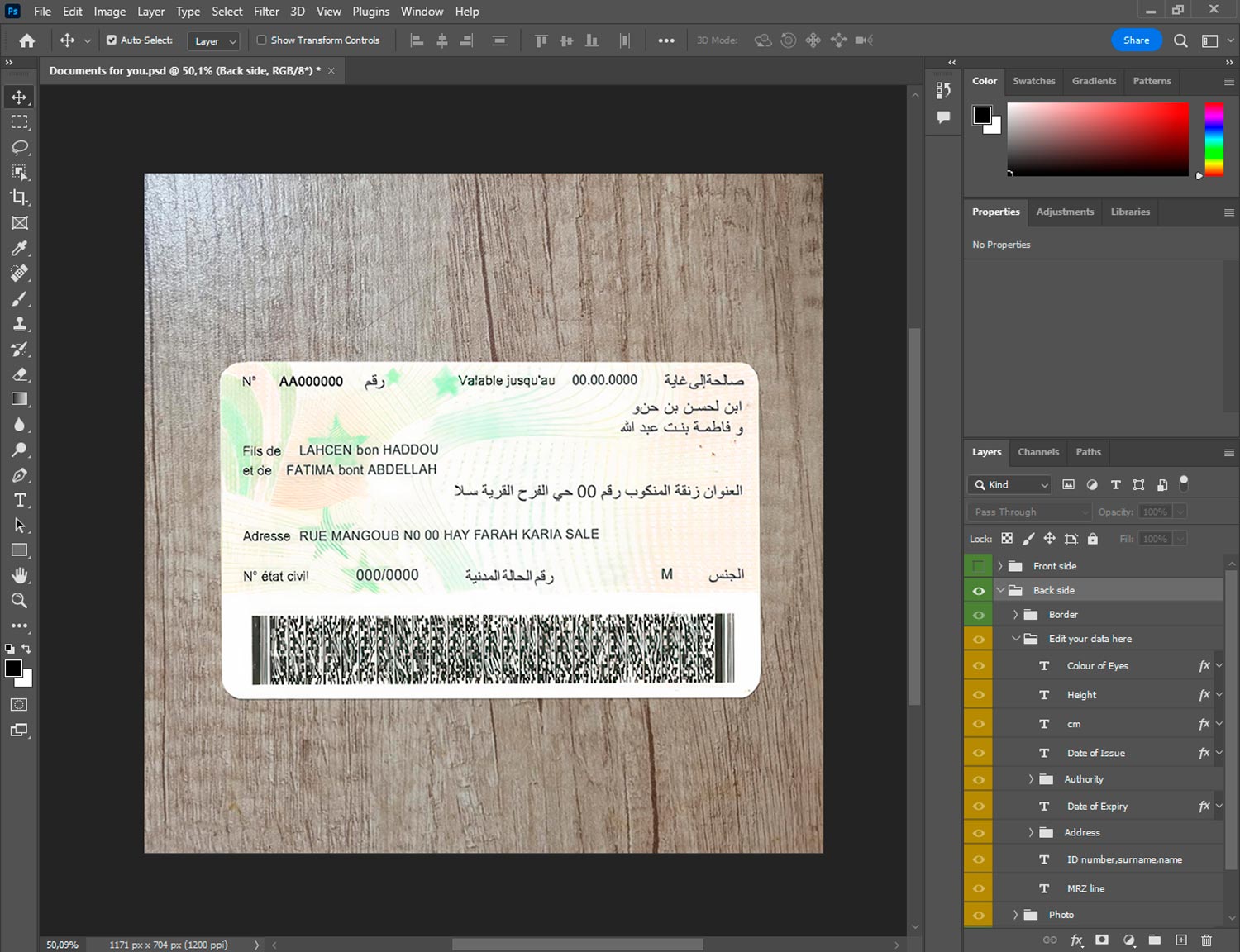The height and width of the screenshot is (952, 1240).
Task: Uncheck the Auto-Select checkbox
Action: (x=112, y=40)
